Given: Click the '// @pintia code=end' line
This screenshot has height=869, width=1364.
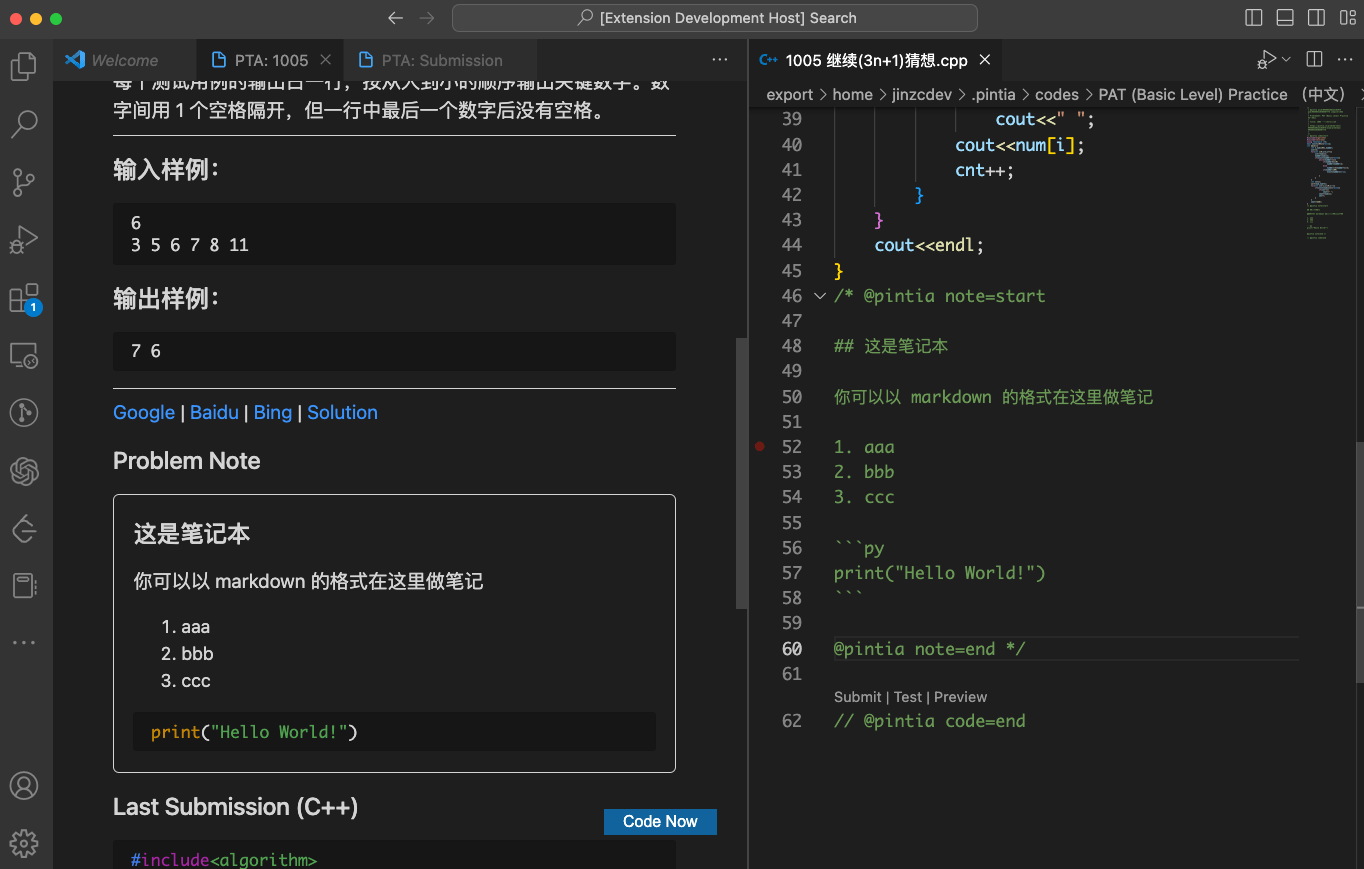Looking at the screenshot, I should tap(930, 721).
